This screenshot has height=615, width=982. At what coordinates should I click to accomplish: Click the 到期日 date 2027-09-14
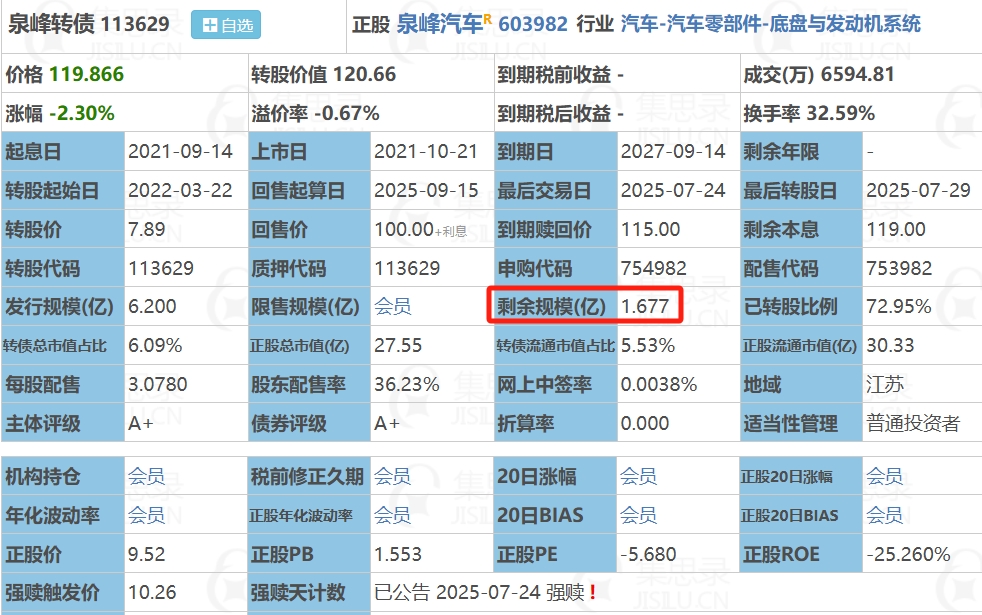point(673,152)
